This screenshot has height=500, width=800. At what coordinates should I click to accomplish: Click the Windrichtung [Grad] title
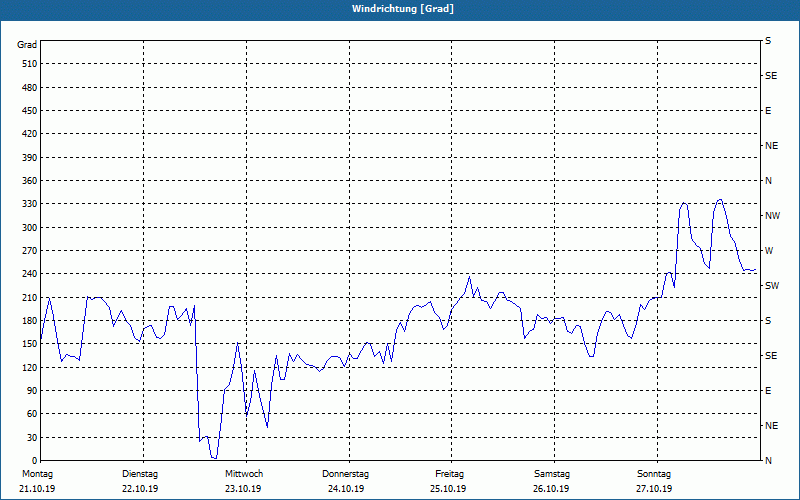coord(403,9)
